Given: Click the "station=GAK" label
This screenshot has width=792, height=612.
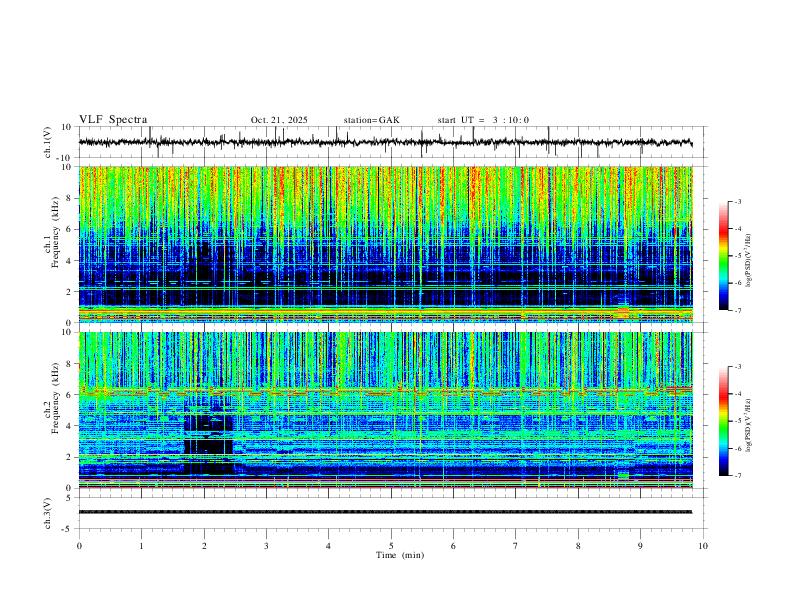Looking at the screenshot, I should tap(371, 120).
